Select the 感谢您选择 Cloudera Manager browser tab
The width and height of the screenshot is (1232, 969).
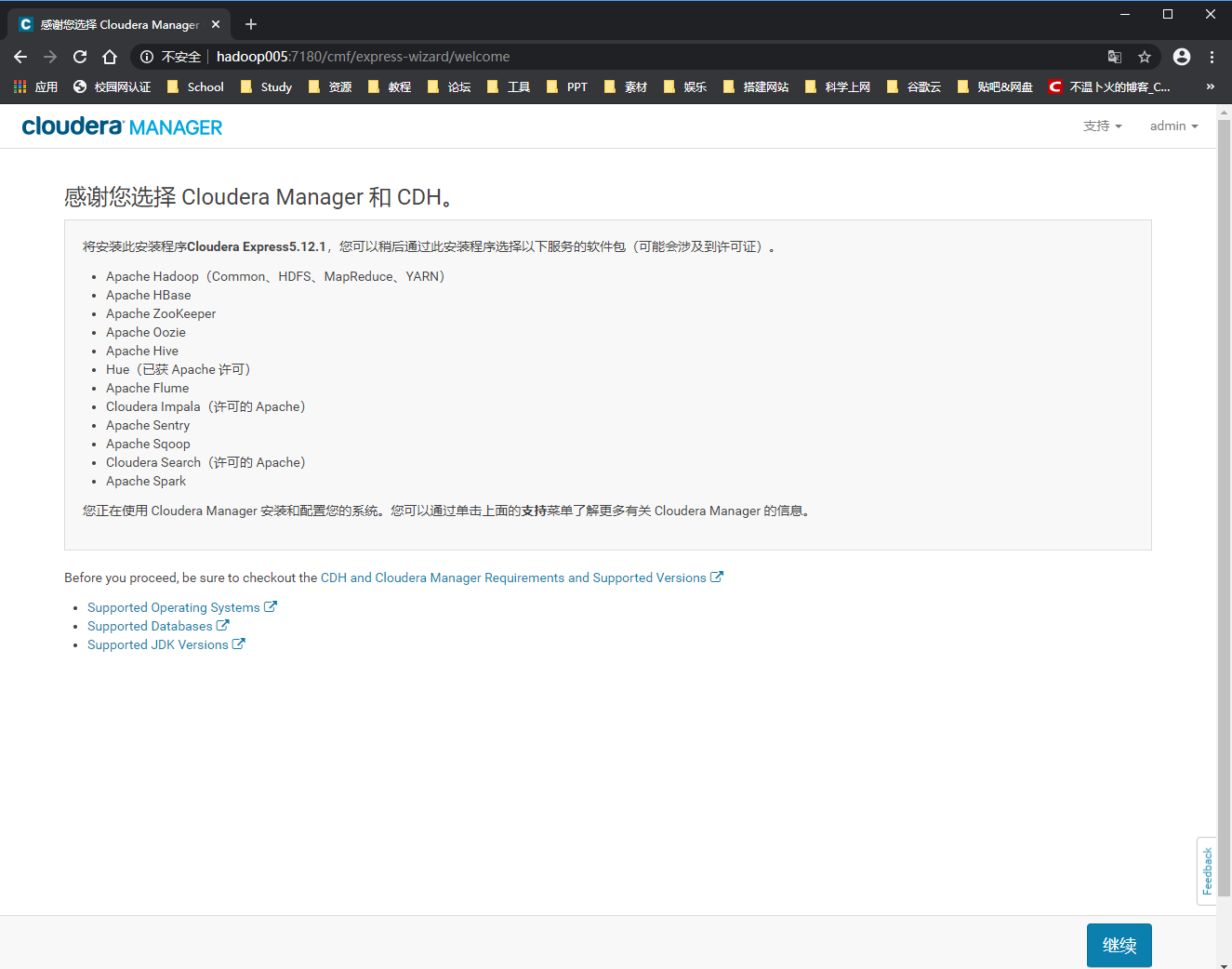(x=119, y=24)
